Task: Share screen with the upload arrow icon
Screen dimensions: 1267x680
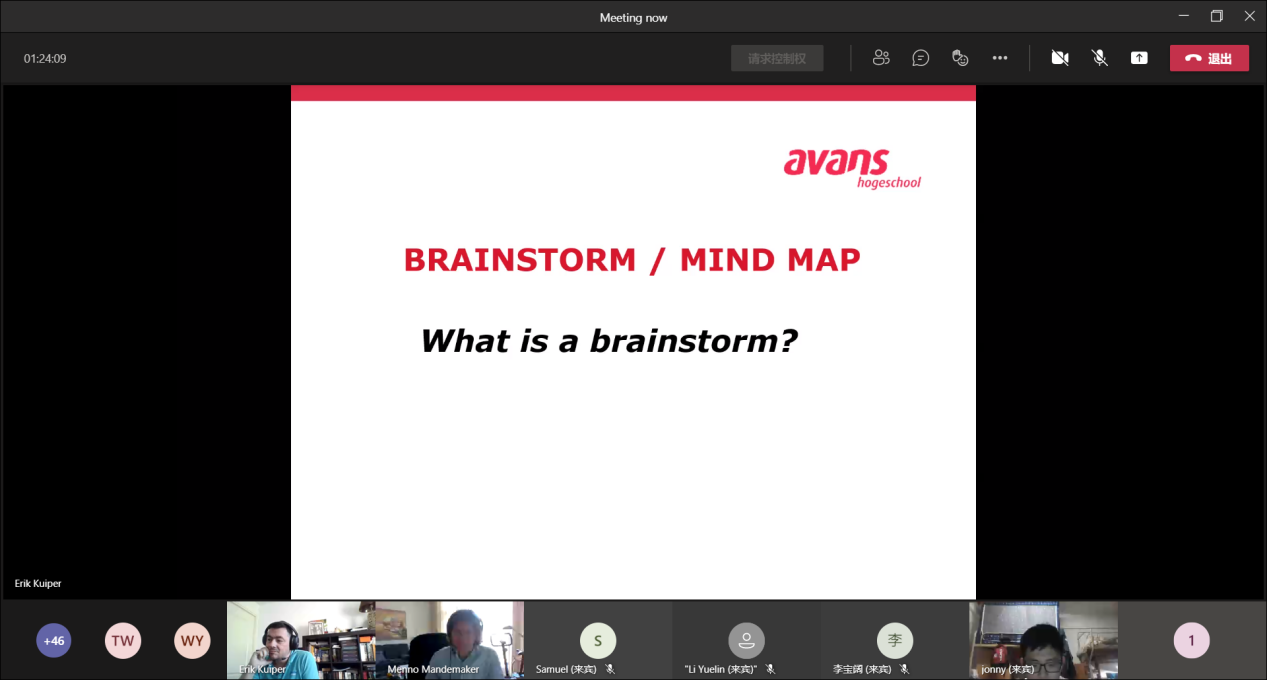Action: point(1139,58)
